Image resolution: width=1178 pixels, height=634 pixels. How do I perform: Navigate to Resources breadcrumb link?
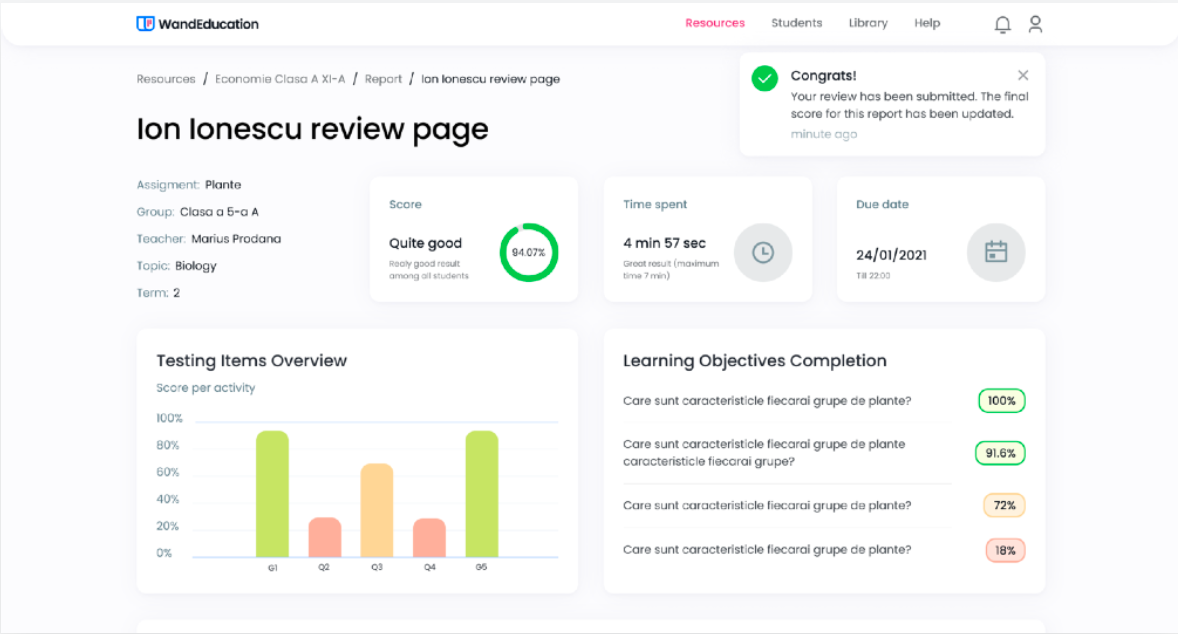coord(166,79)
